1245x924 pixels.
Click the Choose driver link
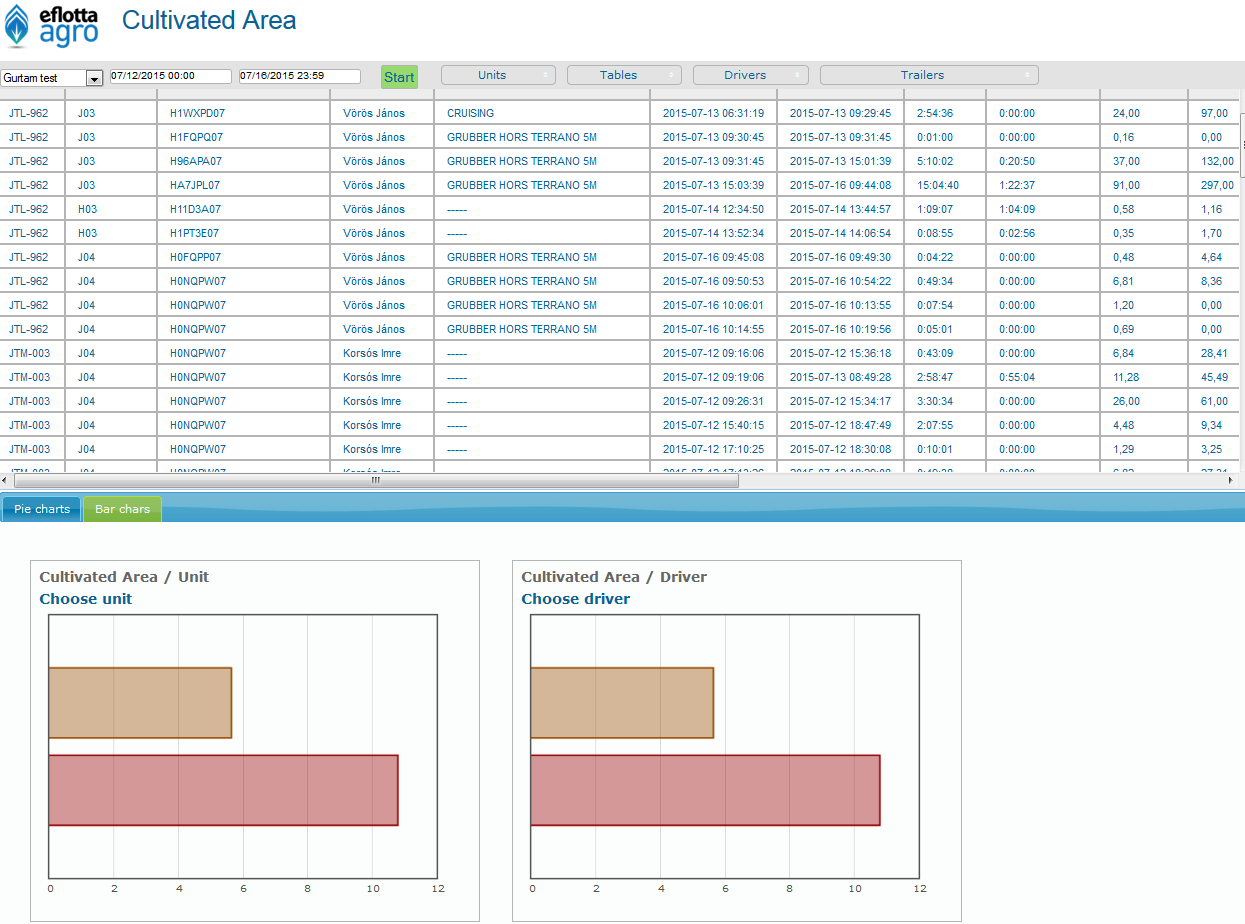(575, 599)
